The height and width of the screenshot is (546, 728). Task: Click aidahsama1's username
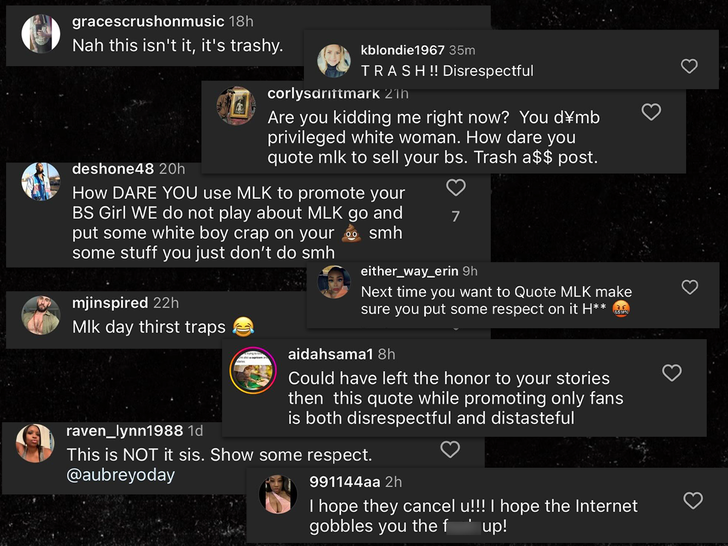tap(330, 354)
